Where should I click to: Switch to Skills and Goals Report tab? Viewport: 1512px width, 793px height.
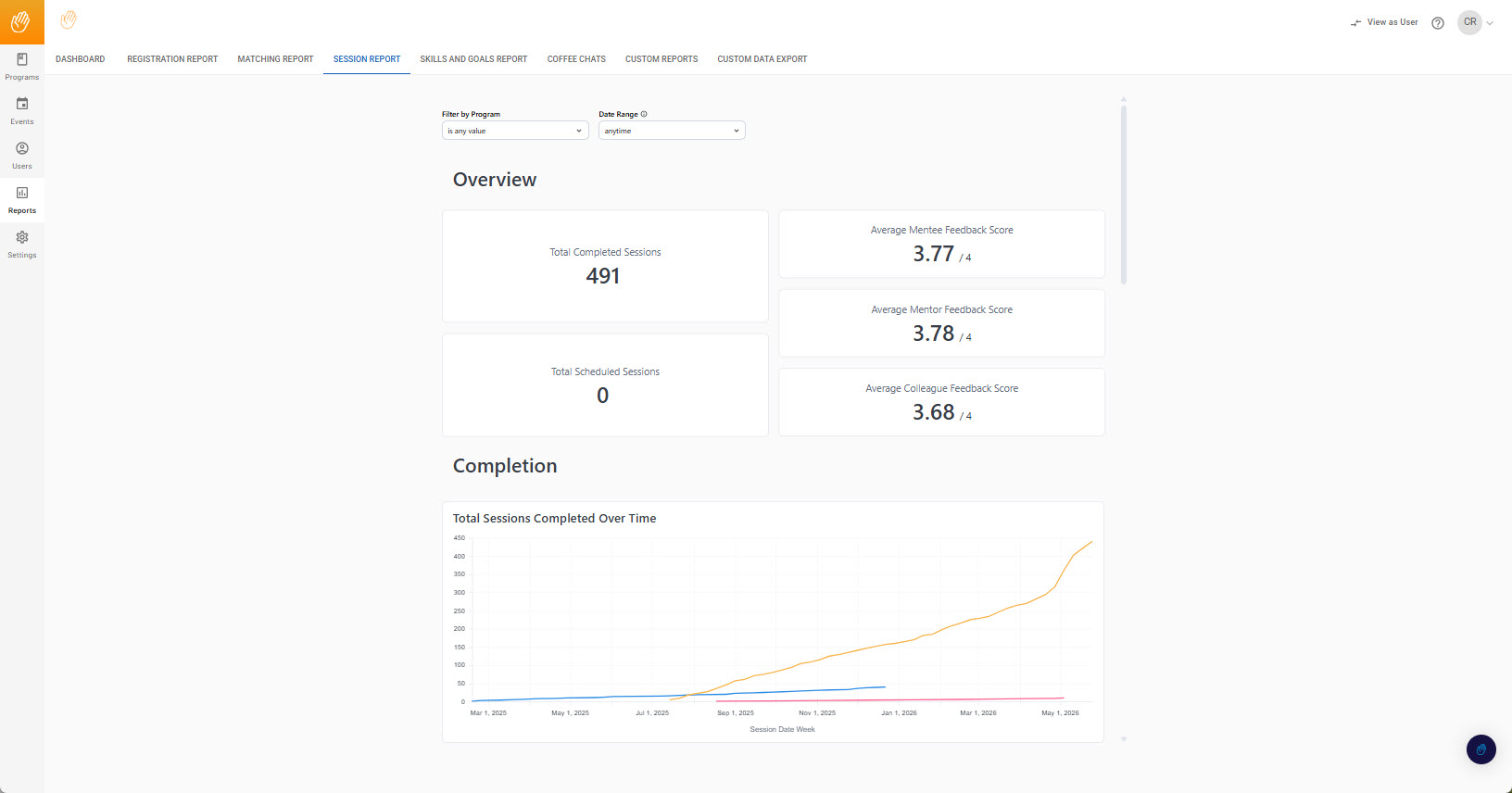(473, 59)
